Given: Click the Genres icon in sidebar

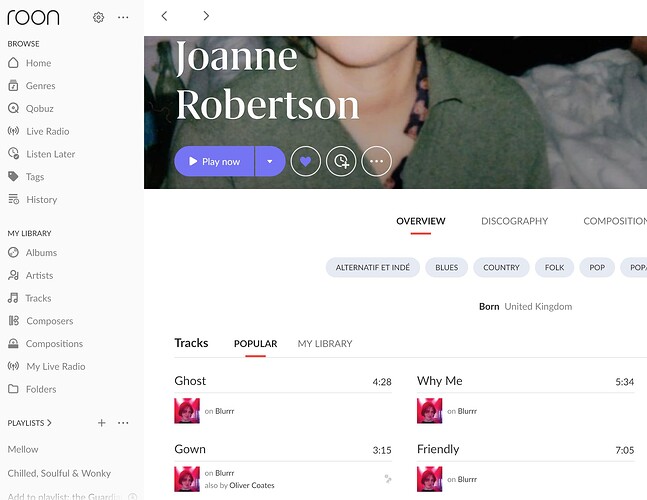Looking at the screenshot, I should (x=13, y=85).
